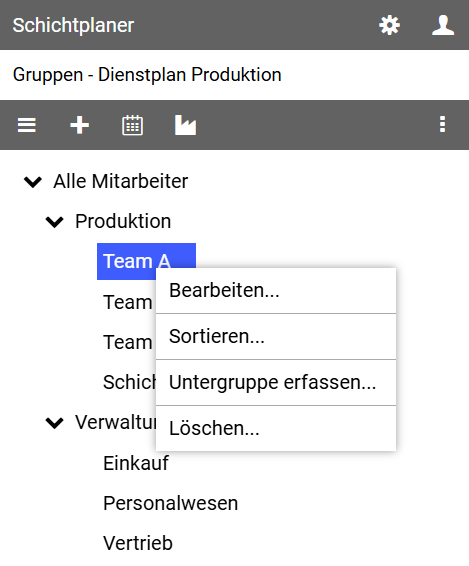Choose Sortieren... from context menu
The image size is (469, 566).
pyautogui.click(x=276, y=336)
